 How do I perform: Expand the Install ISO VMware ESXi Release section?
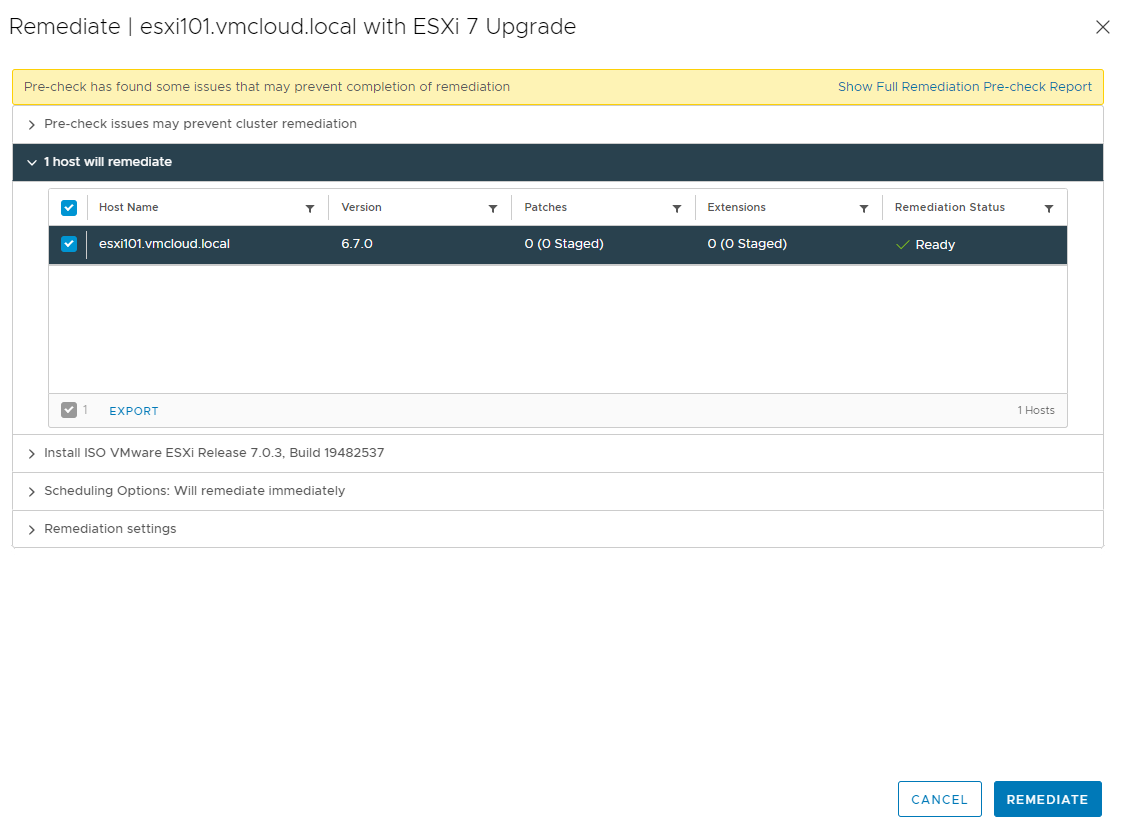(31, 452)
